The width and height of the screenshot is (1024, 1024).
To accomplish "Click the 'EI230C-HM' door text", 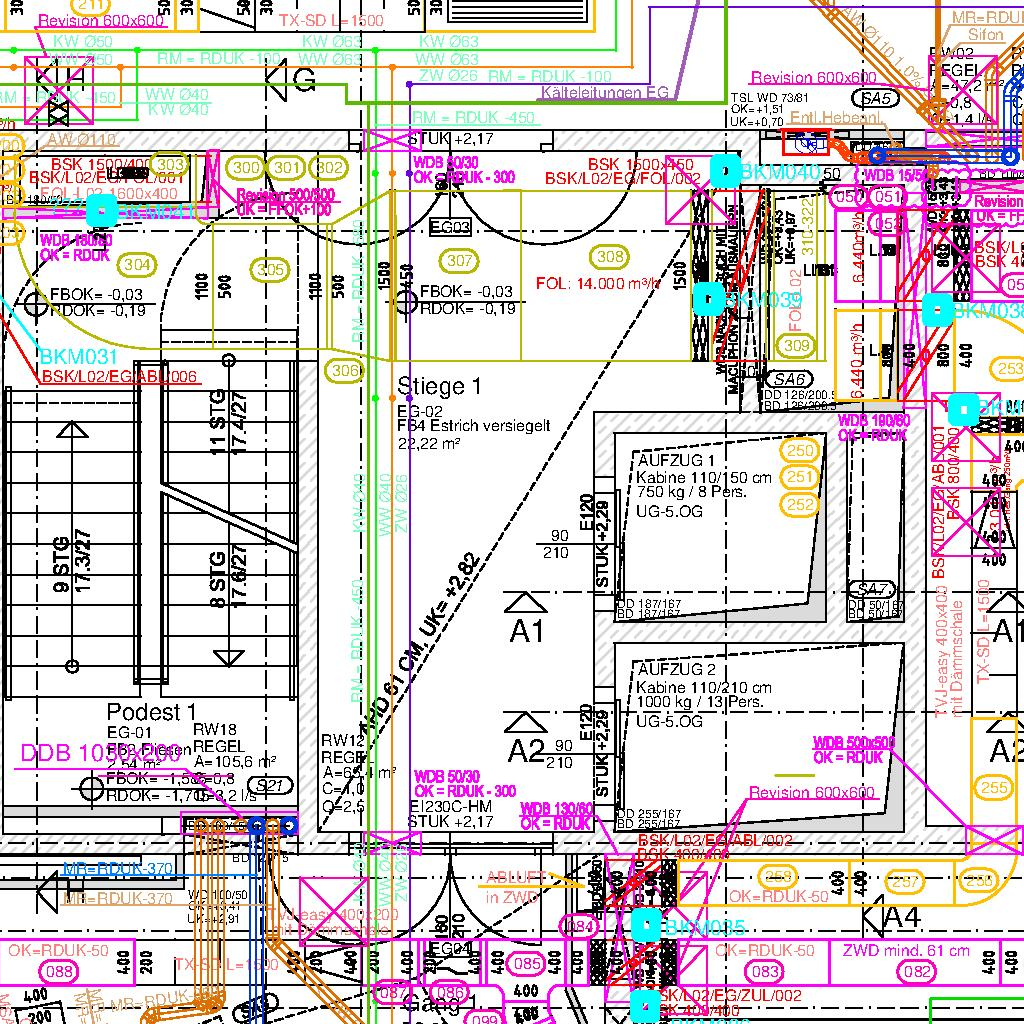I will 450,807.
